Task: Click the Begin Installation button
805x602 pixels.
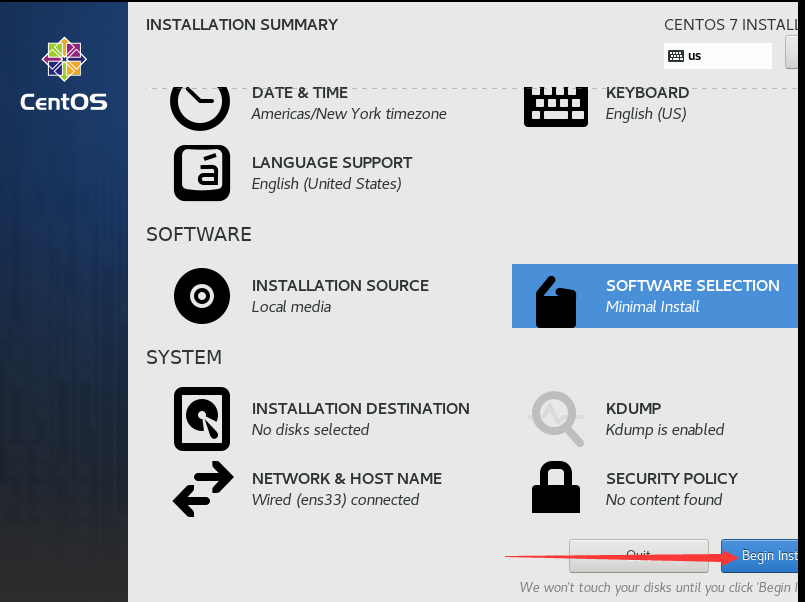Action: point(759,556)
